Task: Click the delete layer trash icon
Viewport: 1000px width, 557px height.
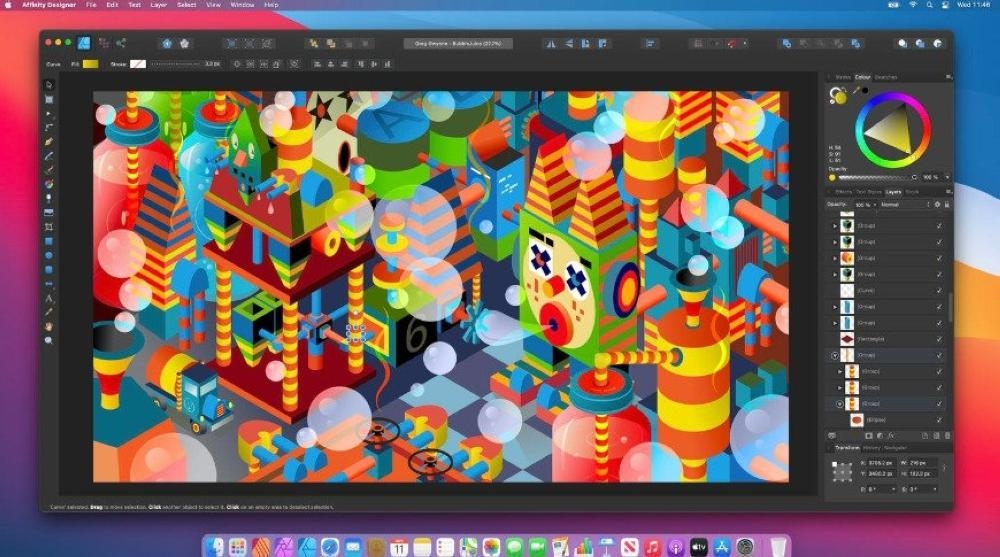Action: coord(946,436)
